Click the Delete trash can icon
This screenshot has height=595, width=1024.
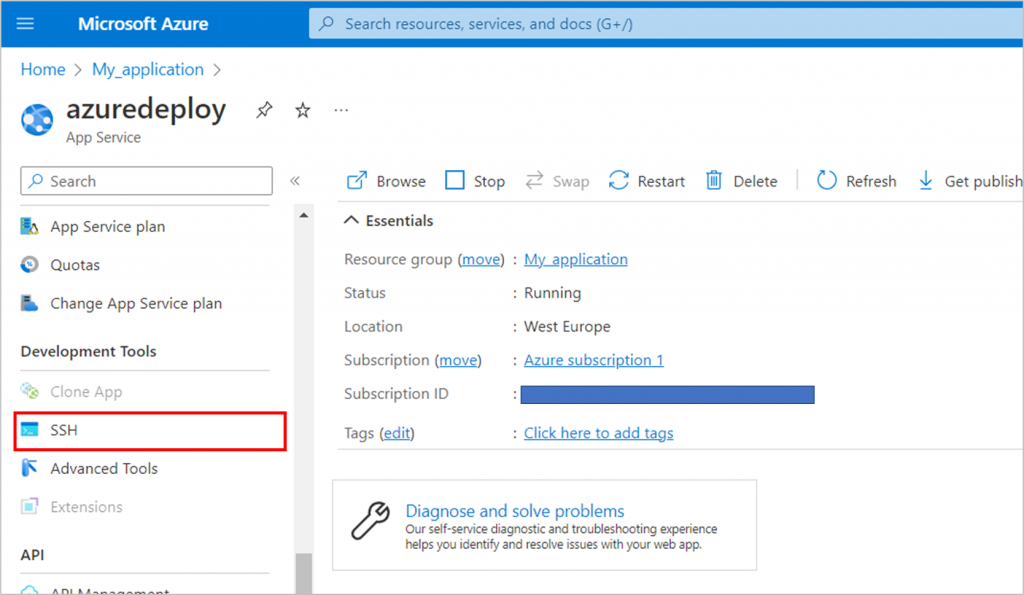point(714,180)
